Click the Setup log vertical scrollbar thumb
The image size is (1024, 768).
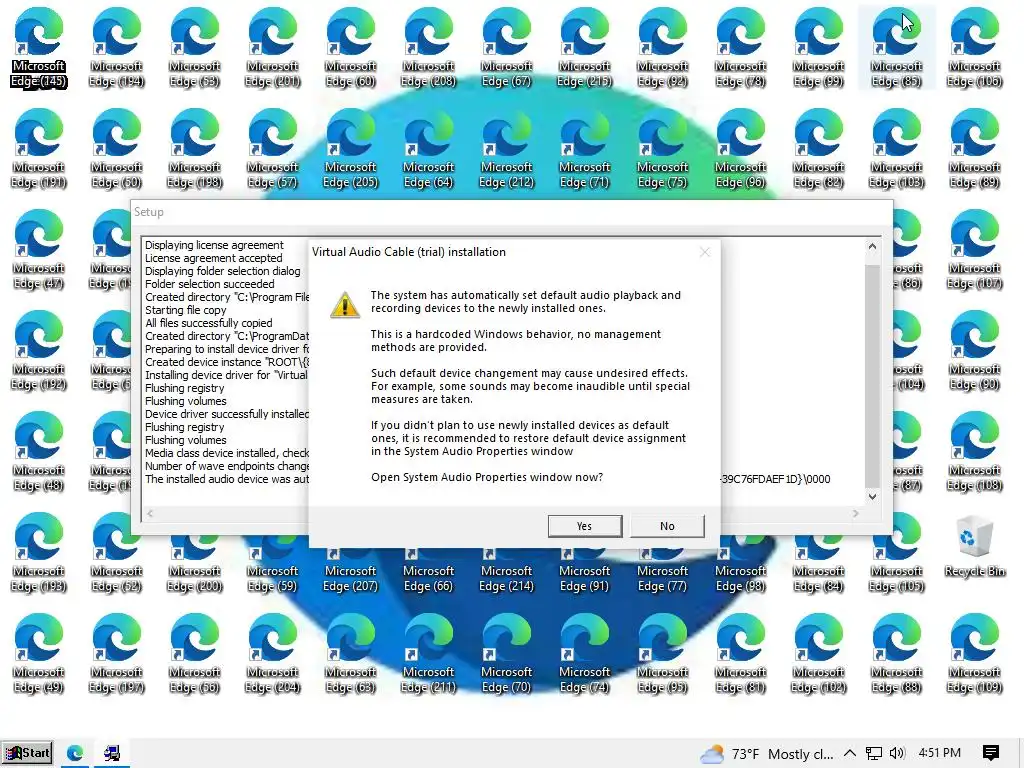pos(872,376)
